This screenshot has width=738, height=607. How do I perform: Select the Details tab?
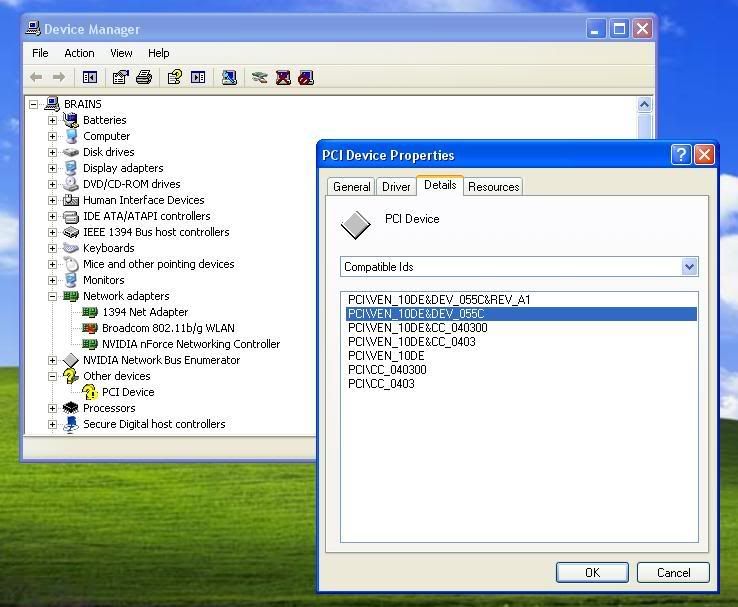coord(440,185)
